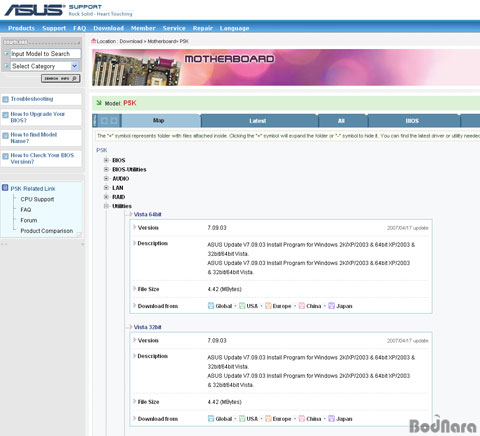This screenshot has width=480, height=436.
Task: Open How to Upgrade Your BIOS link
Action: coord(37,117)
